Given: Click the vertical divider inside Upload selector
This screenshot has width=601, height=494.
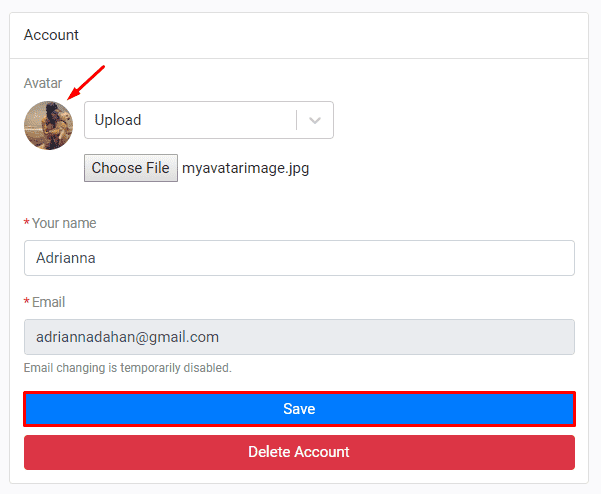Looking at the screenshot, I should [x=297, y=120].
